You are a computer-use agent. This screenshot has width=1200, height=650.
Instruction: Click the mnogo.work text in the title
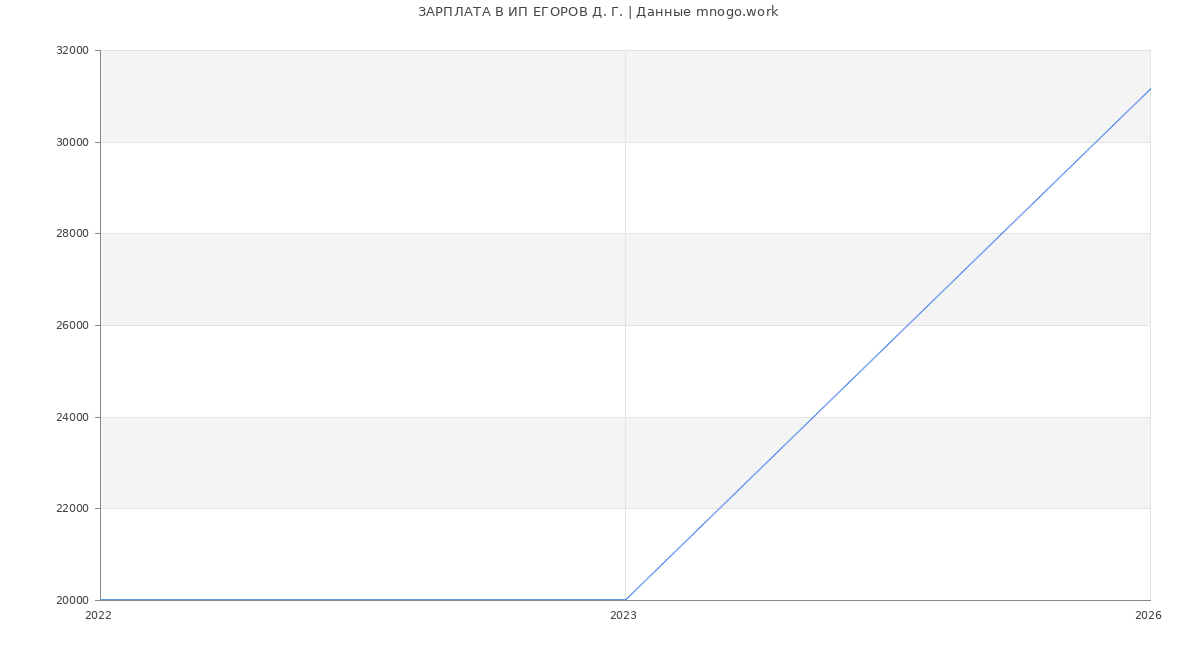click(737, 12)
